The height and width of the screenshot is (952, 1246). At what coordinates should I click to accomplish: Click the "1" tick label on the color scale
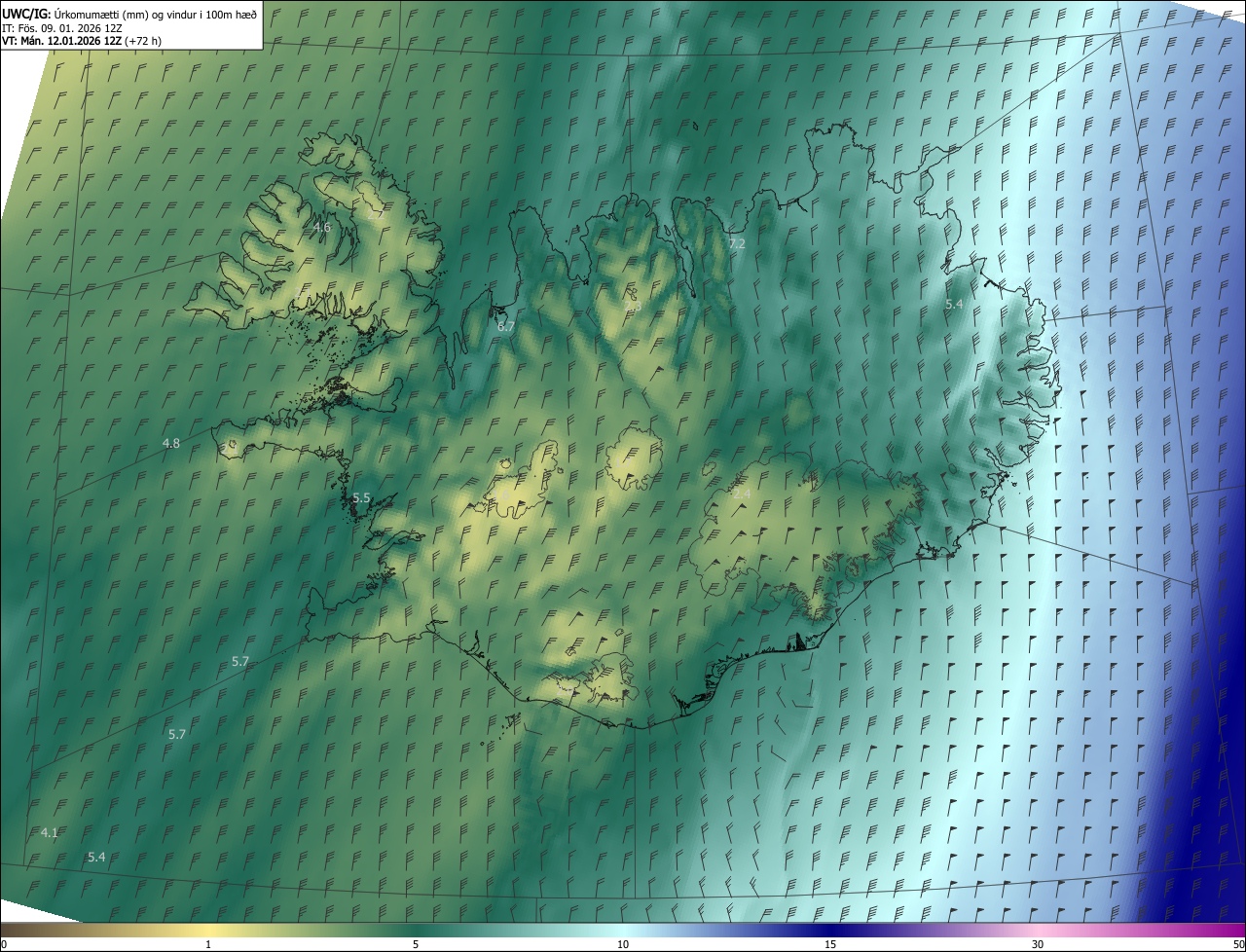[x=208, y=944]
